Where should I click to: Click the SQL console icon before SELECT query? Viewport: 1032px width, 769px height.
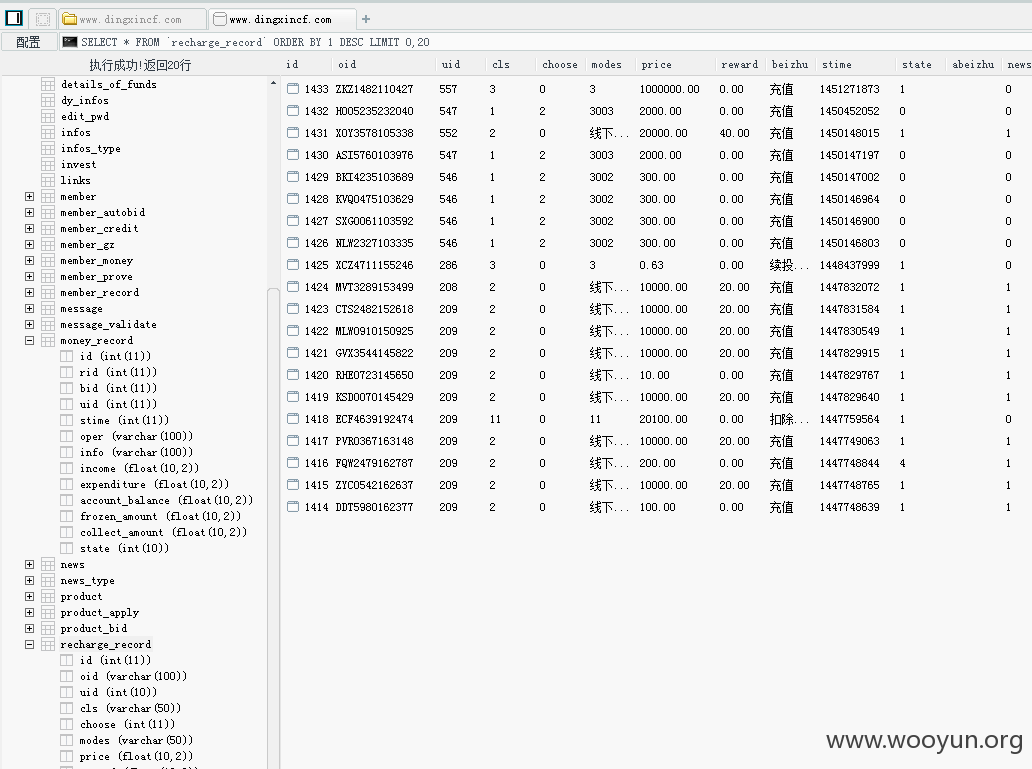(x=69, y=42)
